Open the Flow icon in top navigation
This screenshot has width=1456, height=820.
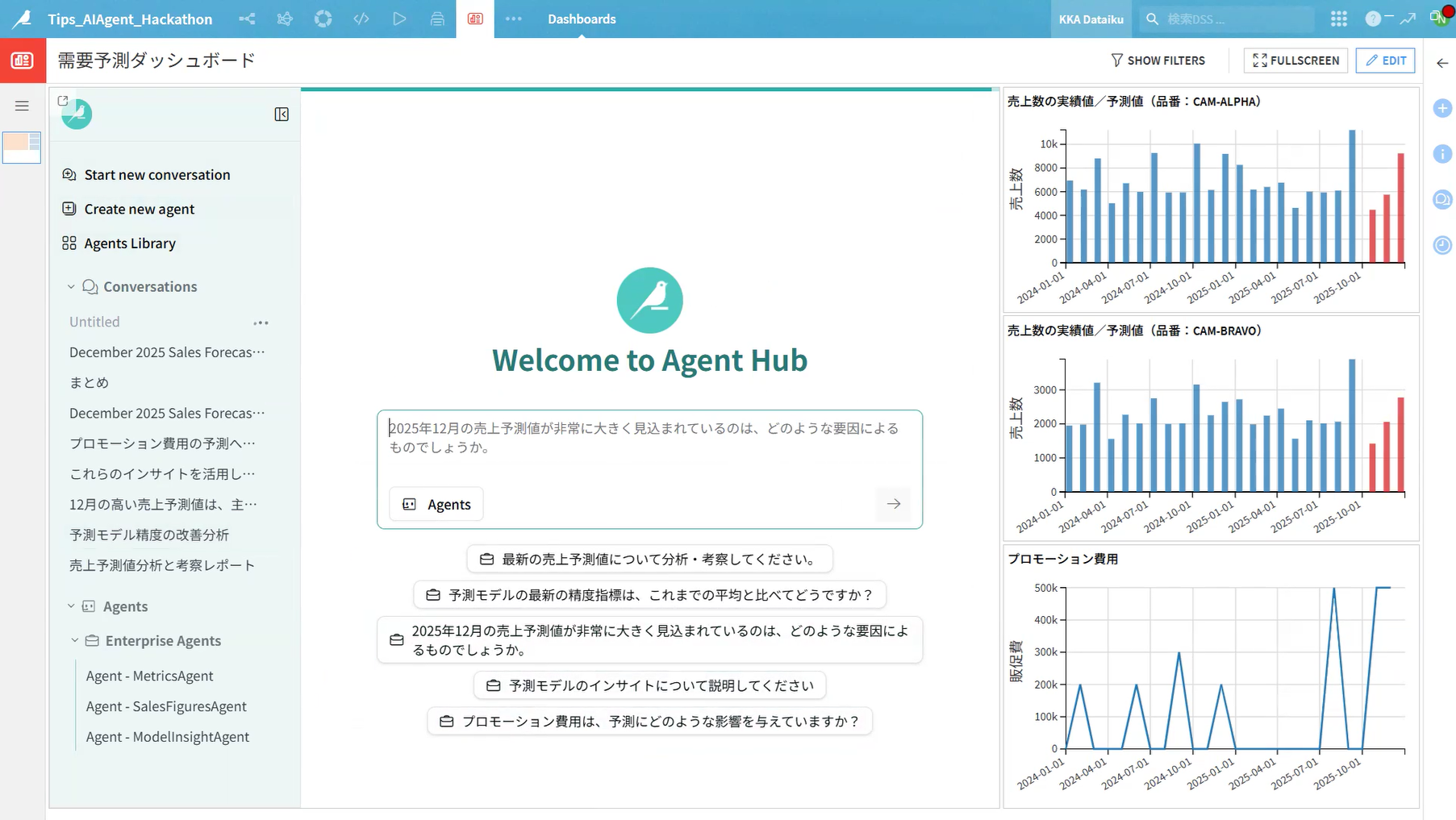pyautogui.click(x=247, y=19)
